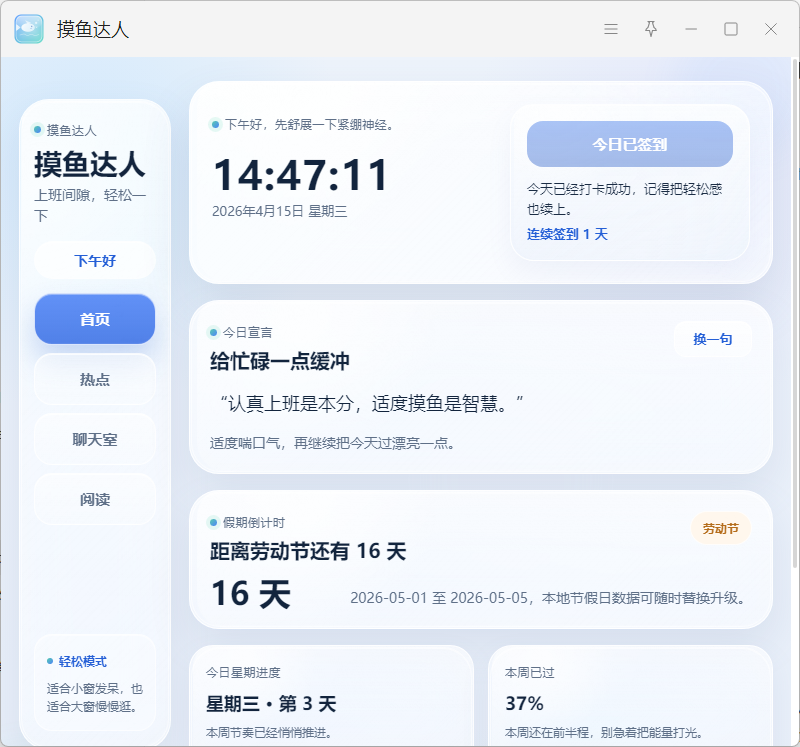The width and height of the screenshot is (800, 747).
Task: Click the 下午好 greeting pill
Action: (x=95, y=260)
